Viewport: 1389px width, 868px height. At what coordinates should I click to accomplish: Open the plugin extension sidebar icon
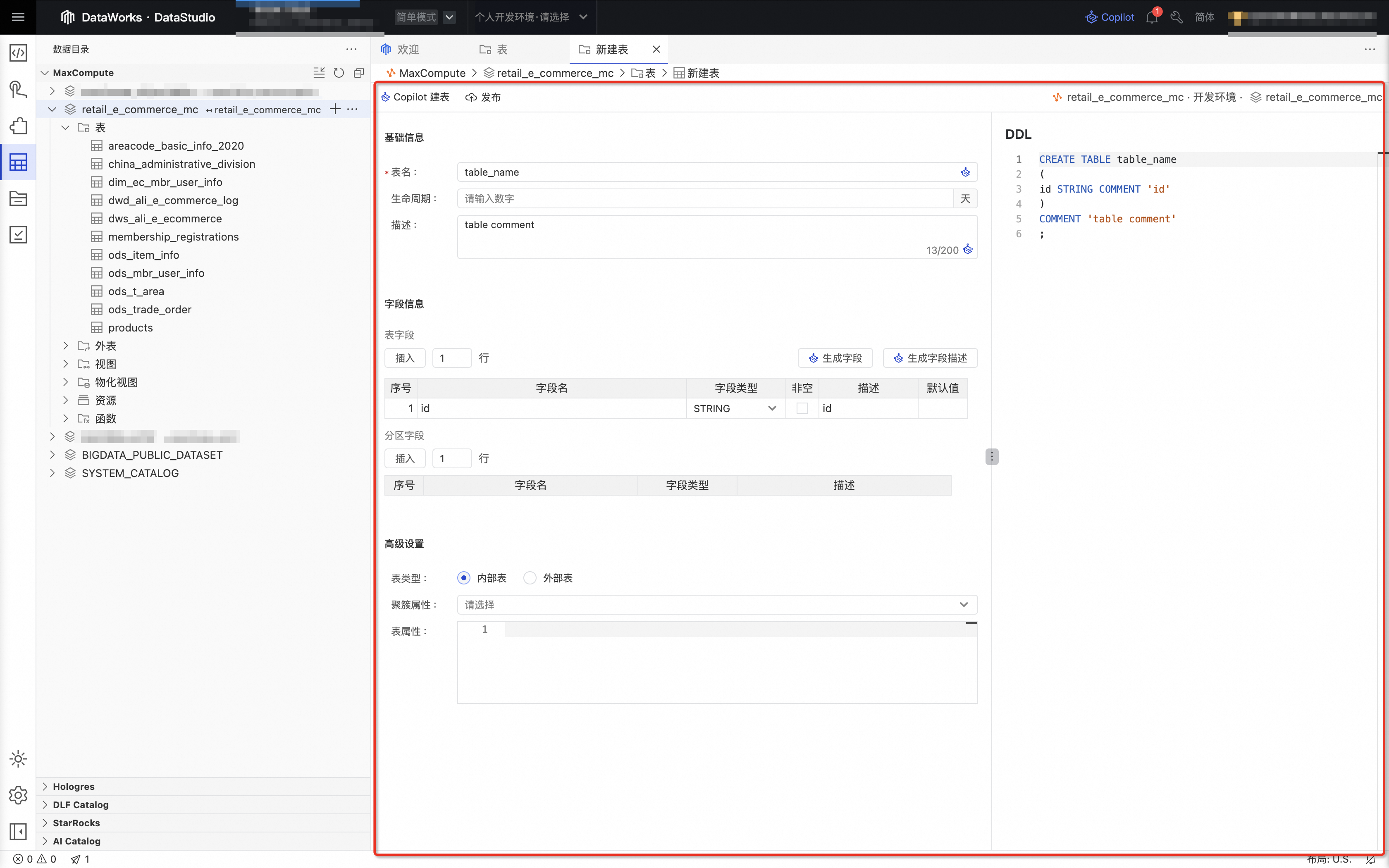[18, 126]
